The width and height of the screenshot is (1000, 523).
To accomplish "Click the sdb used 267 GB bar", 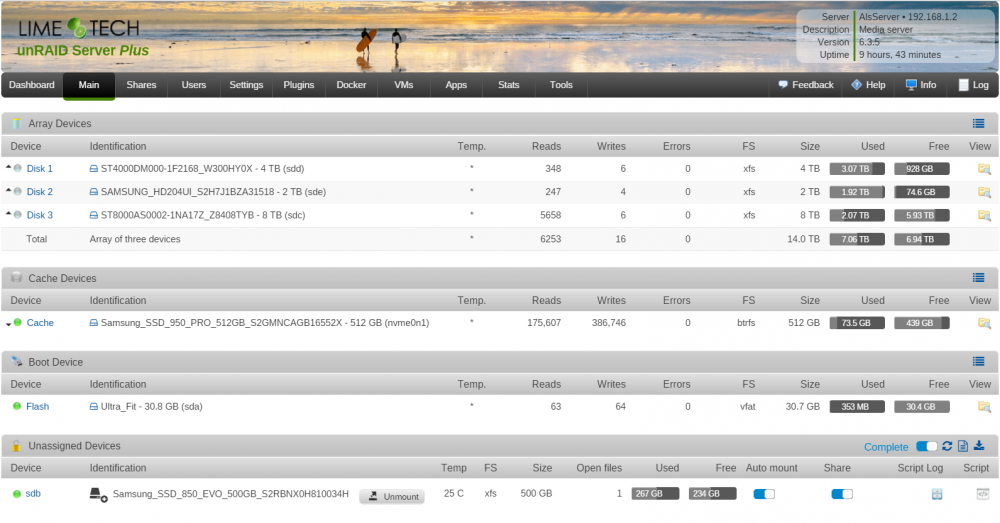I will 655,494.
